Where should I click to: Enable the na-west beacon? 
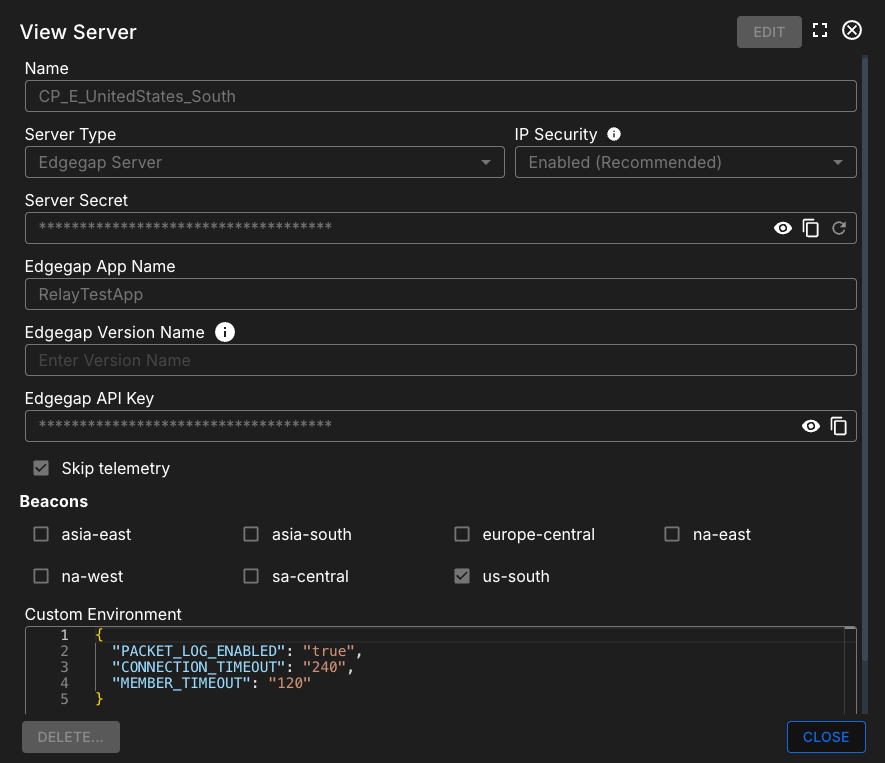click(x=41, y=576)
